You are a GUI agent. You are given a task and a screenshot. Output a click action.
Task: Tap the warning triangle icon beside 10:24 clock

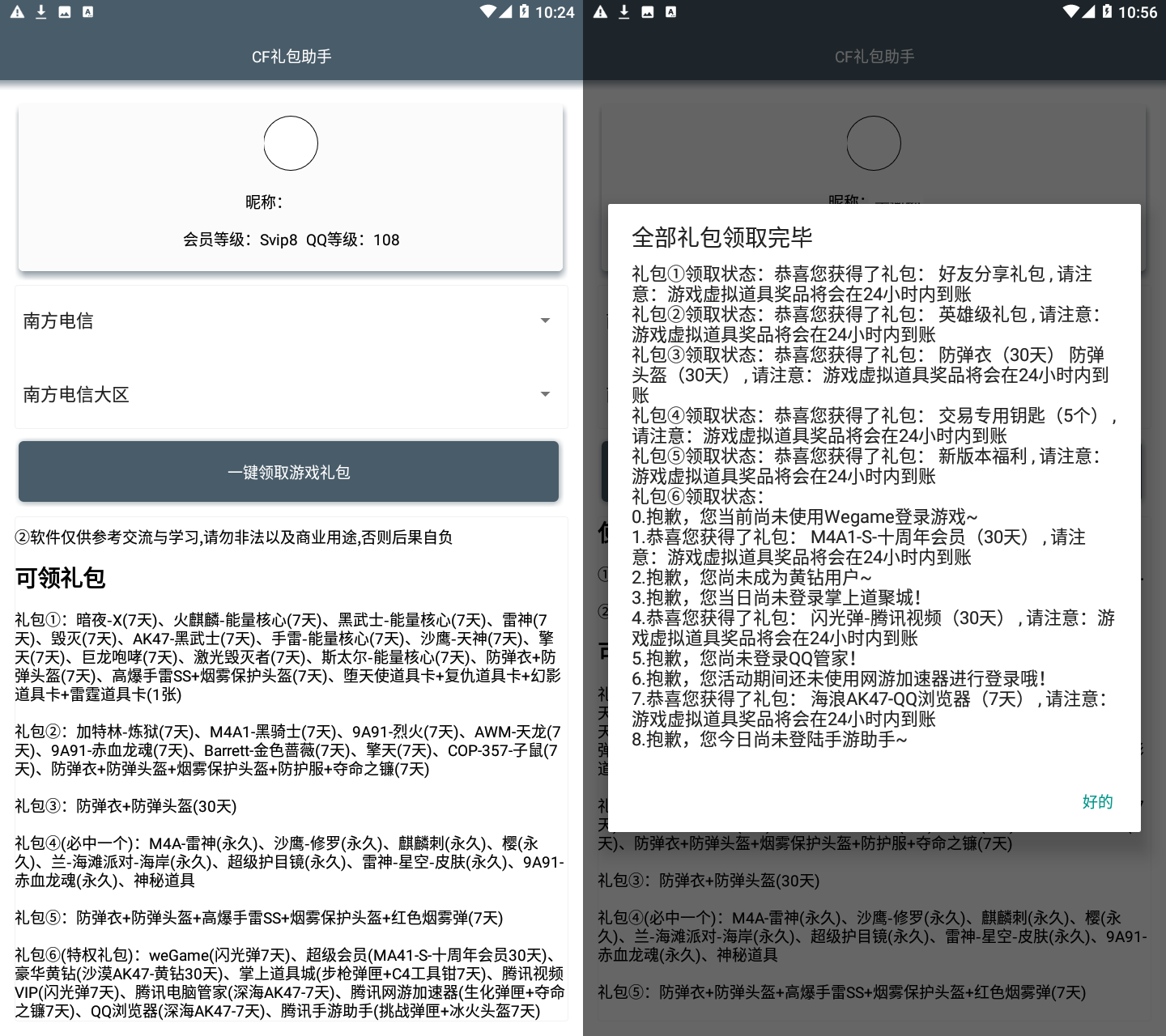coord(17,12)
